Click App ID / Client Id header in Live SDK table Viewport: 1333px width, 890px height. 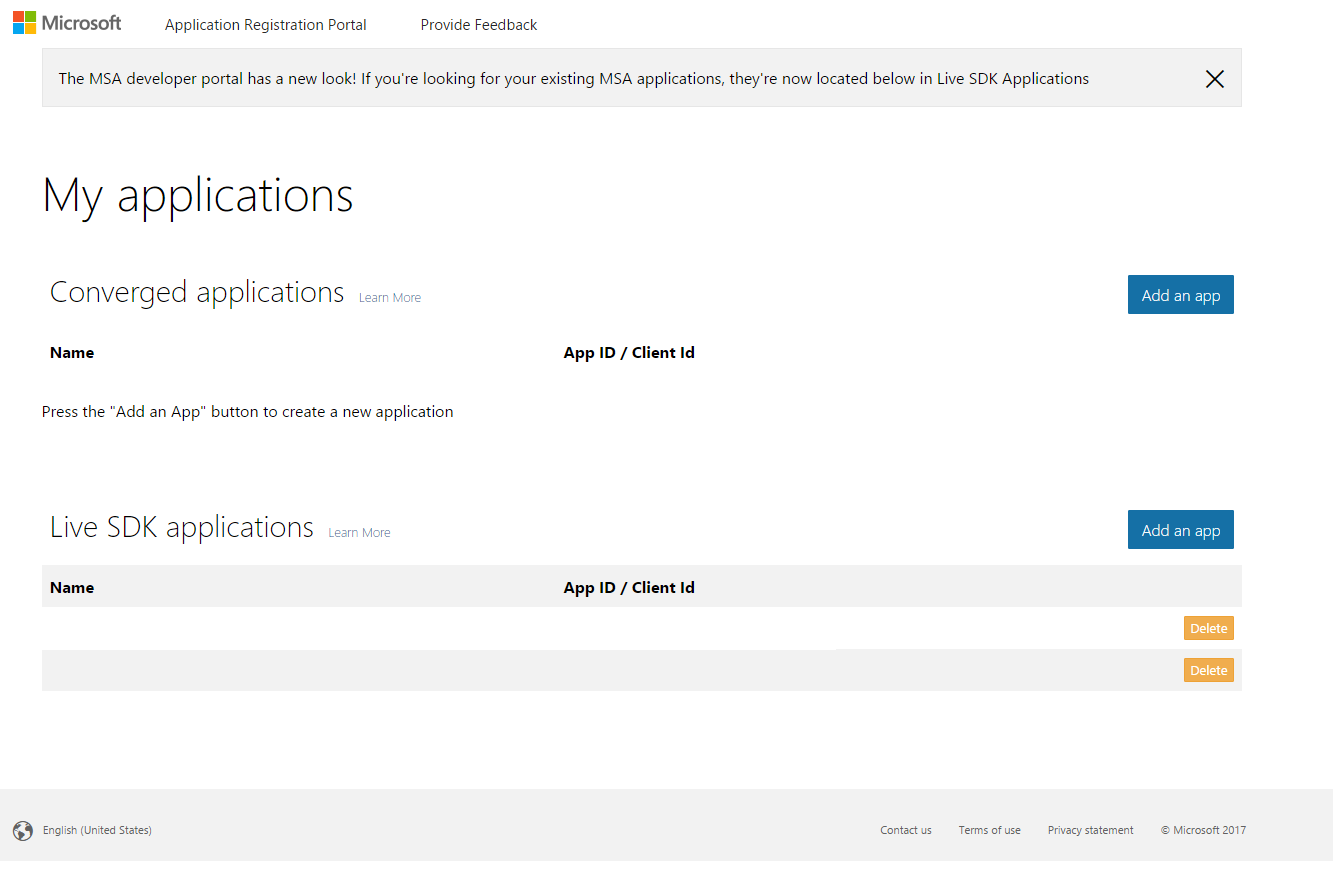point(628,588)
